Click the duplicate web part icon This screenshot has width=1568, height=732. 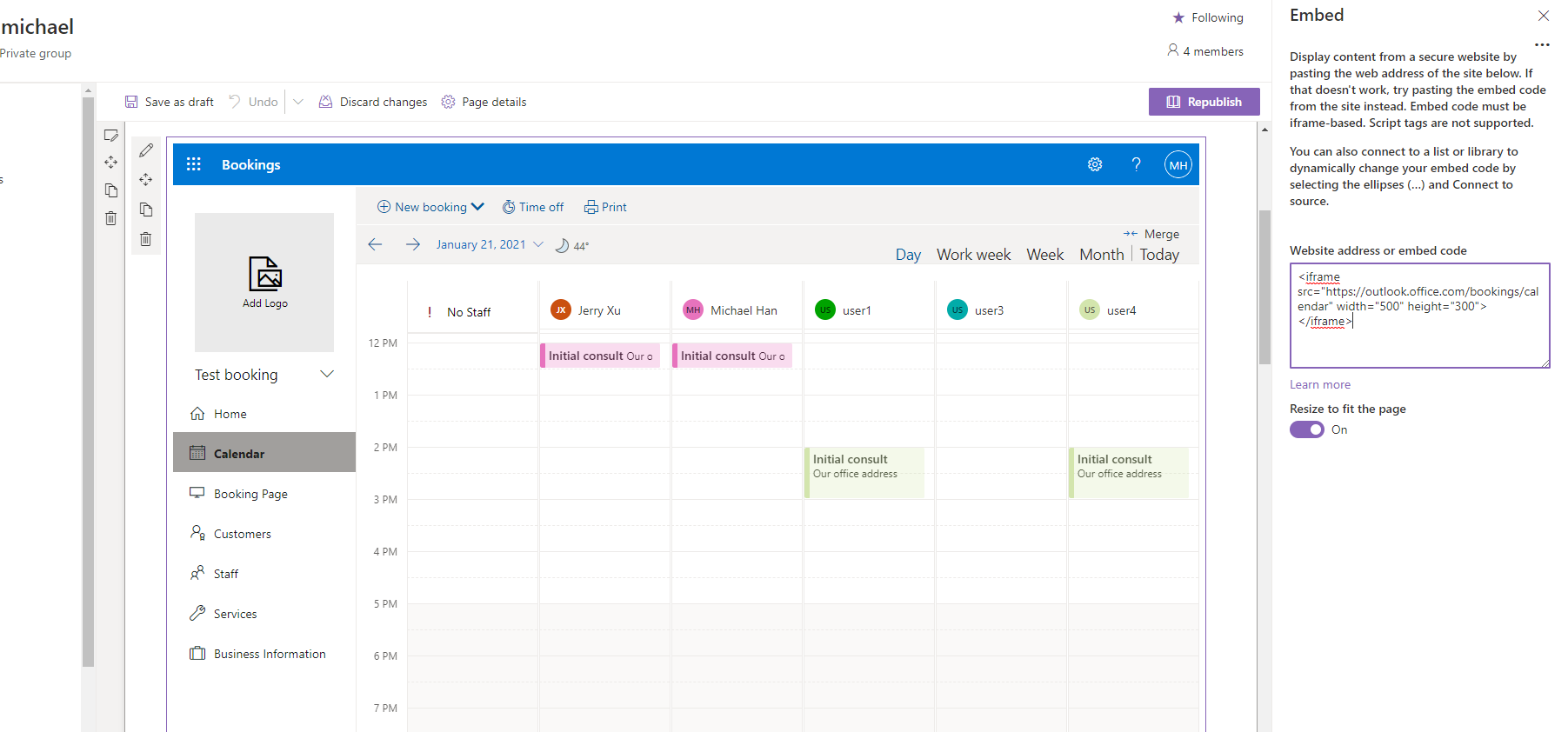(146, 210)
